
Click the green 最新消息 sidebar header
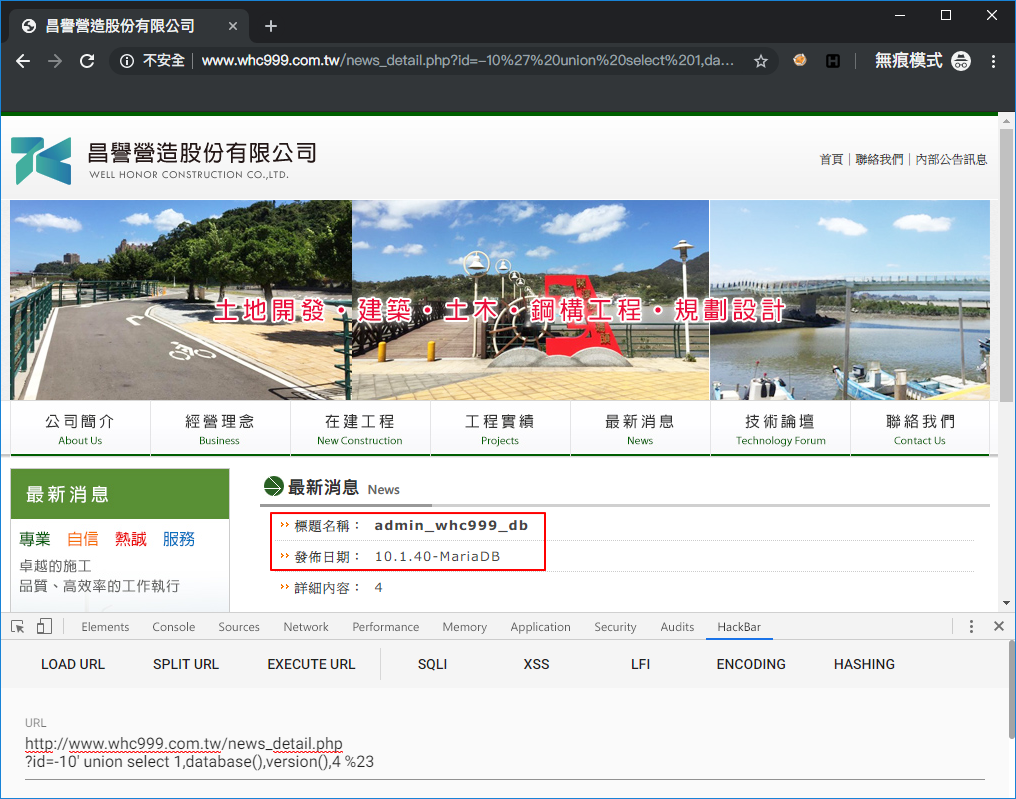(x=120, y=494)
